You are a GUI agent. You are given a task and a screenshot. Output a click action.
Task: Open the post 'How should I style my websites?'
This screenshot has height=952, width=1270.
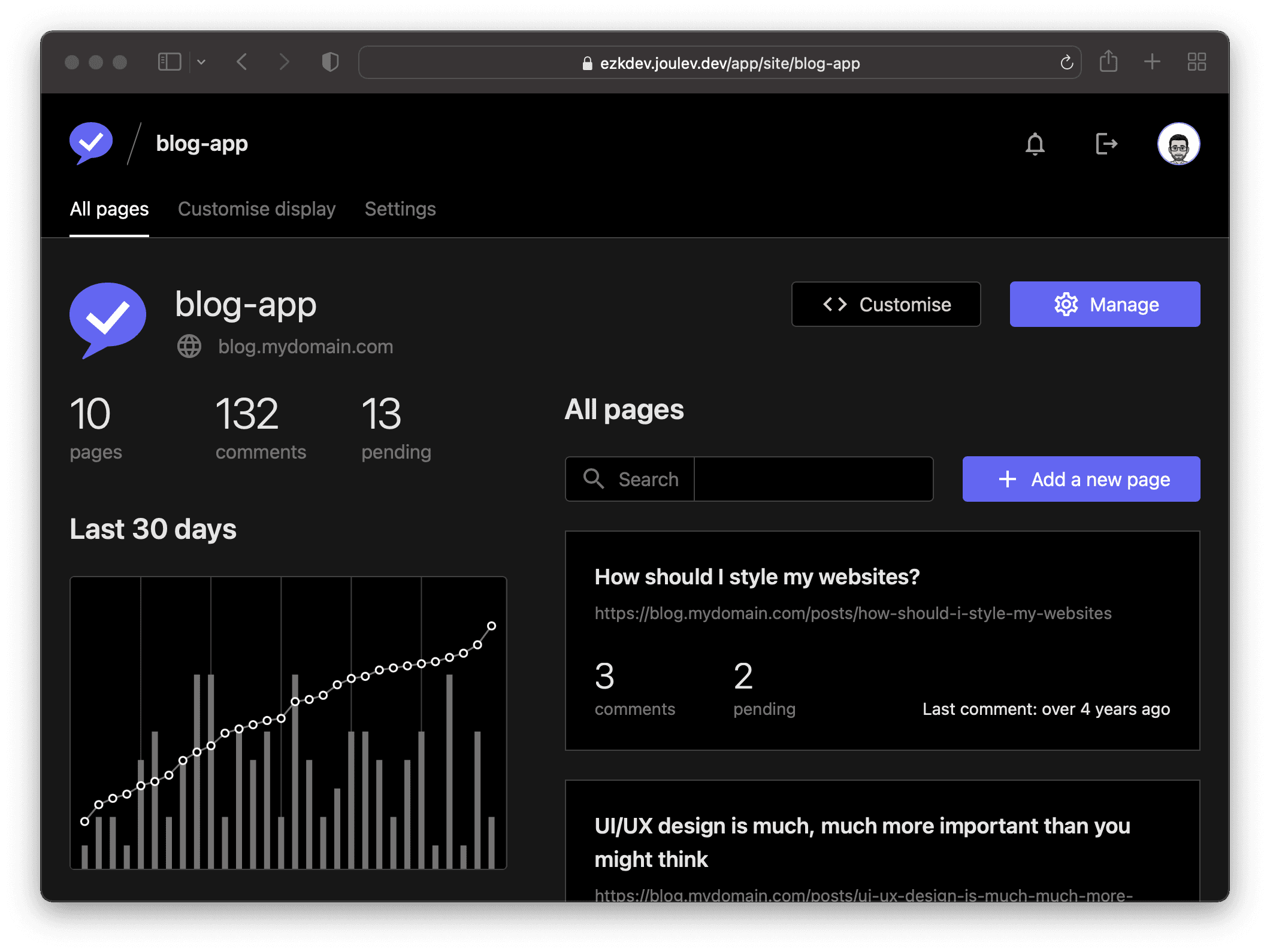tap(757, 576)
